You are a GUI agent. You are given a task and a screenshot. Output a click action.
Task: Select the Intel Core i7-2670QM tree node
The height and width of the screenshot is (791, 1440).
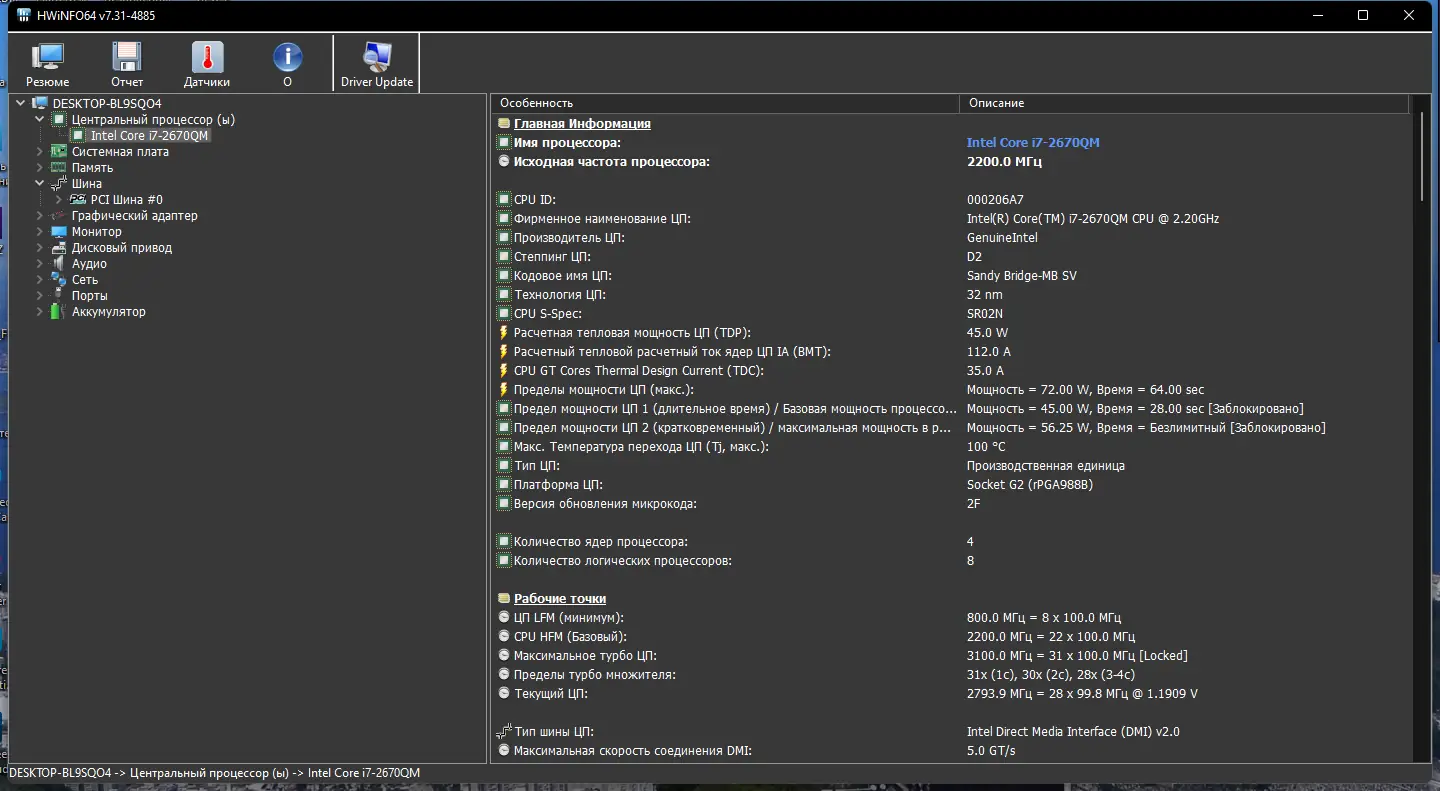tap(150, 136)
